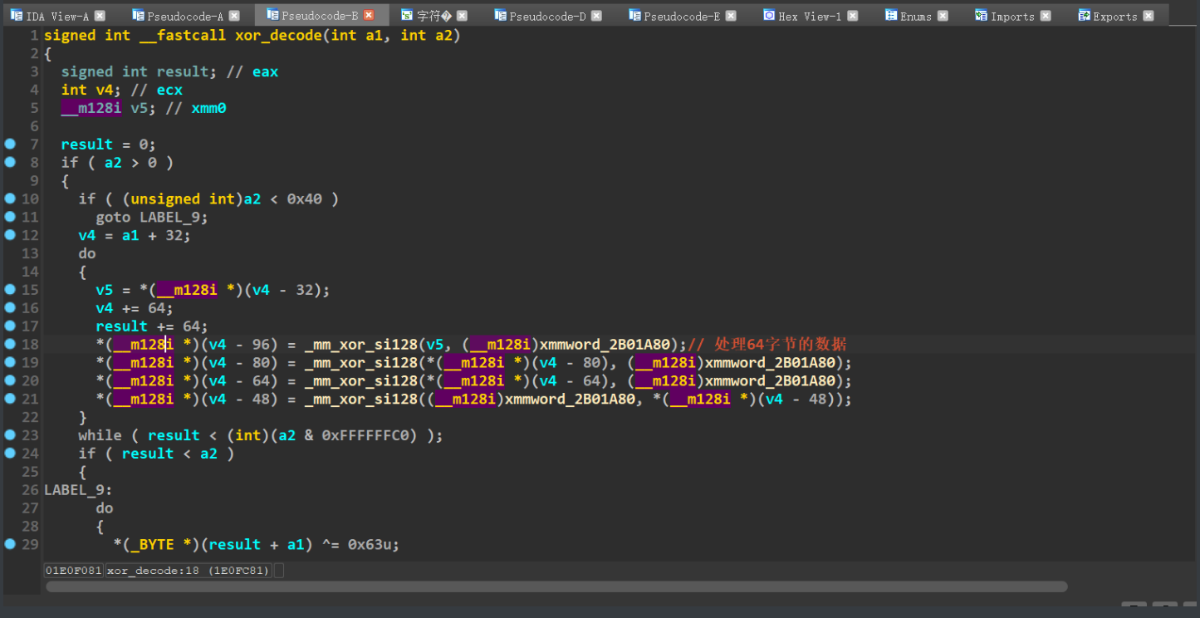Toggle breakpoint dot on line 24
This screenshot has width=1200, height=618.
tap(10, 453)
